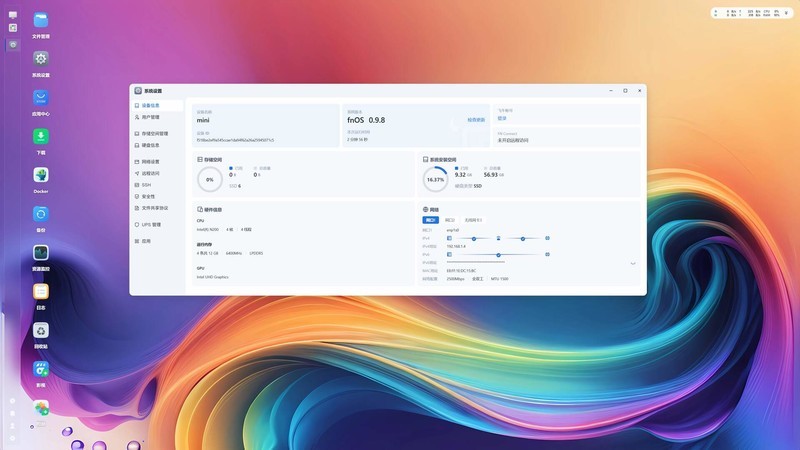Switch to the wireless NIC tab (无线网卡)
Viewport: 800px width, 450px height.
pyautogui.click(x=473, y=220)
